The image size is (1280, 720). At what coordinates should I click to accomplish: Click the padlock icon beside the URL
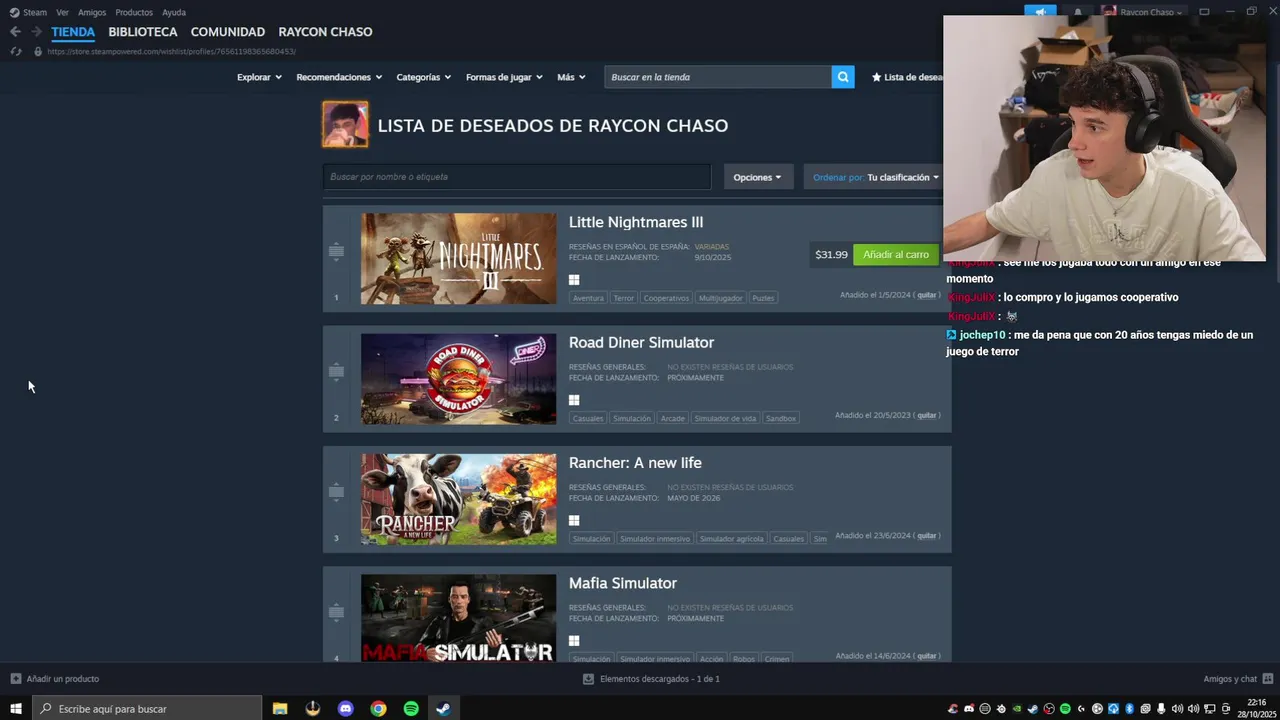[38, 51]
